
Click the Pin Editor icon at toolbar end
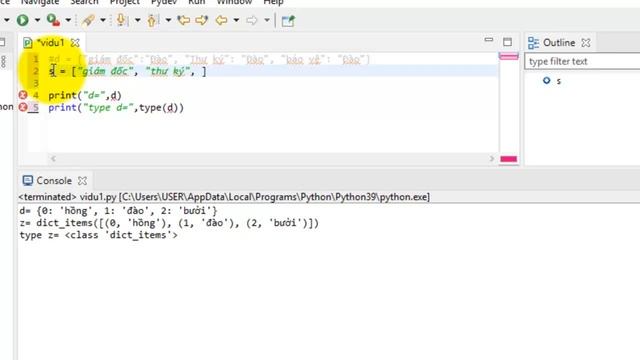click(288, 20)
